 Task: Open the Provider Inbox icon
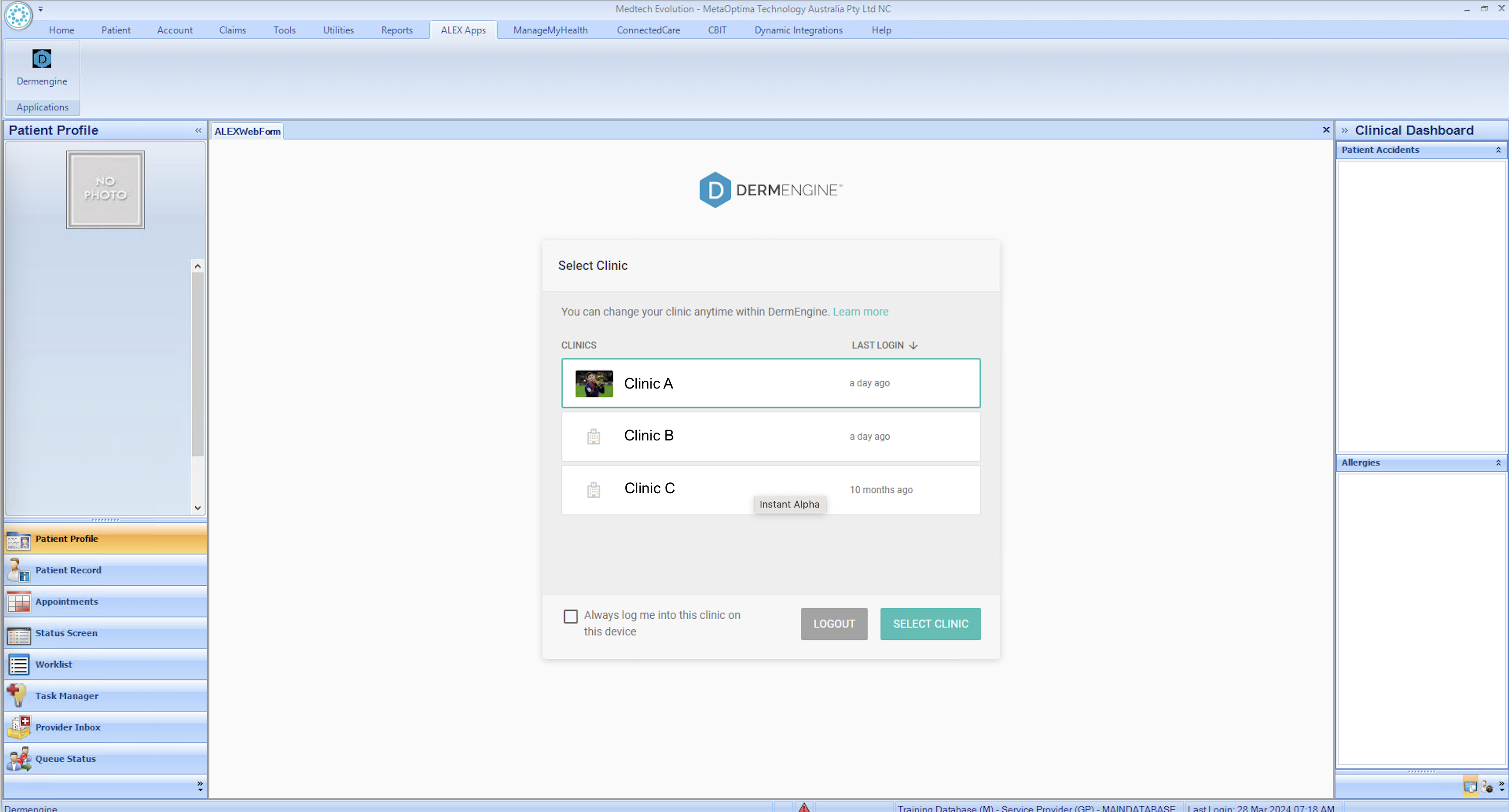18,727
